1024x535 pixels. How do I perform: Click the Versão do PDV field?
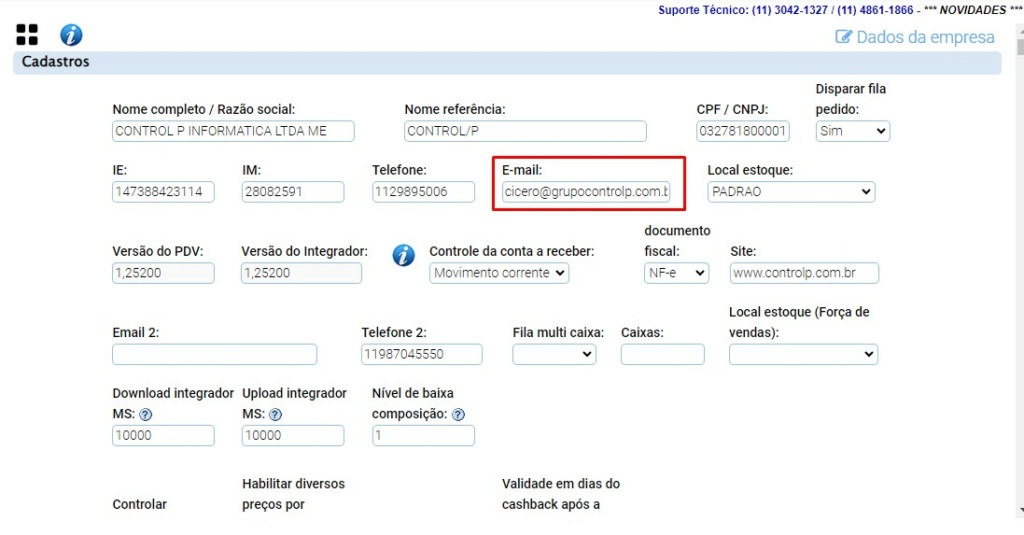pos(163,272)
